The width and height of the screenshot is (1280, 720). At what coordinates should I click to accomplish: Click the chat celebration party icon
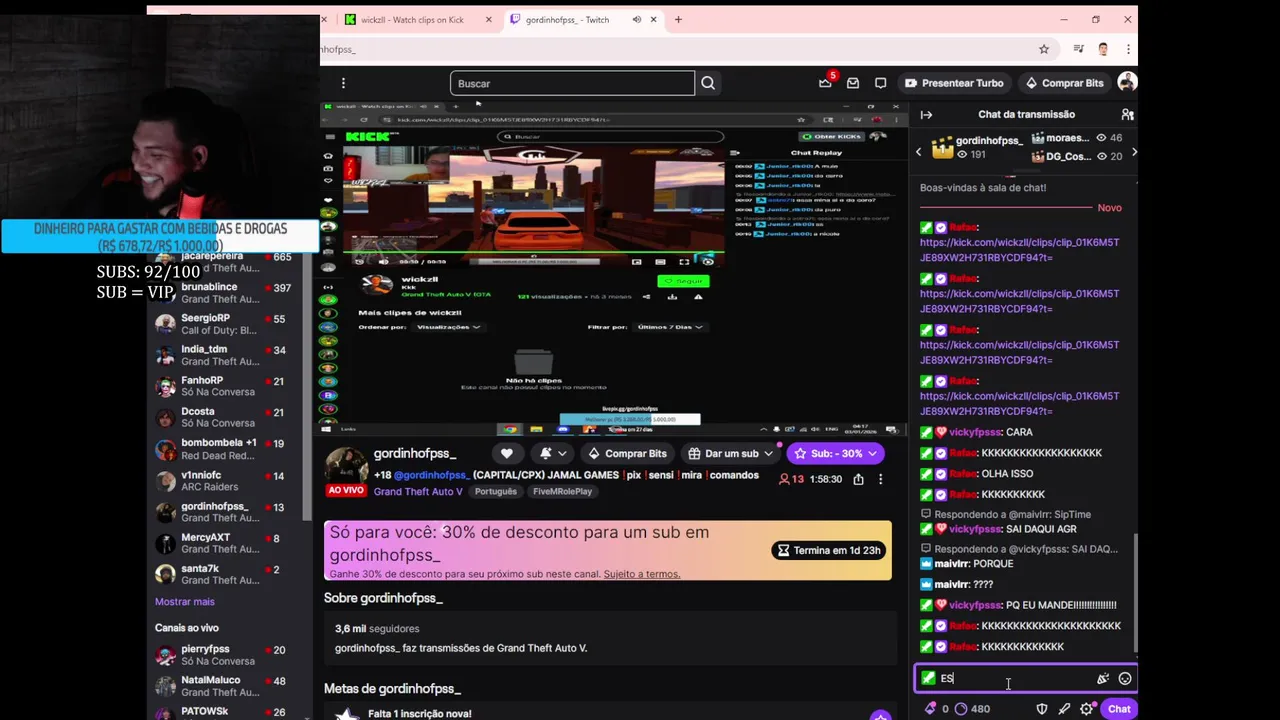[1103, 678]
